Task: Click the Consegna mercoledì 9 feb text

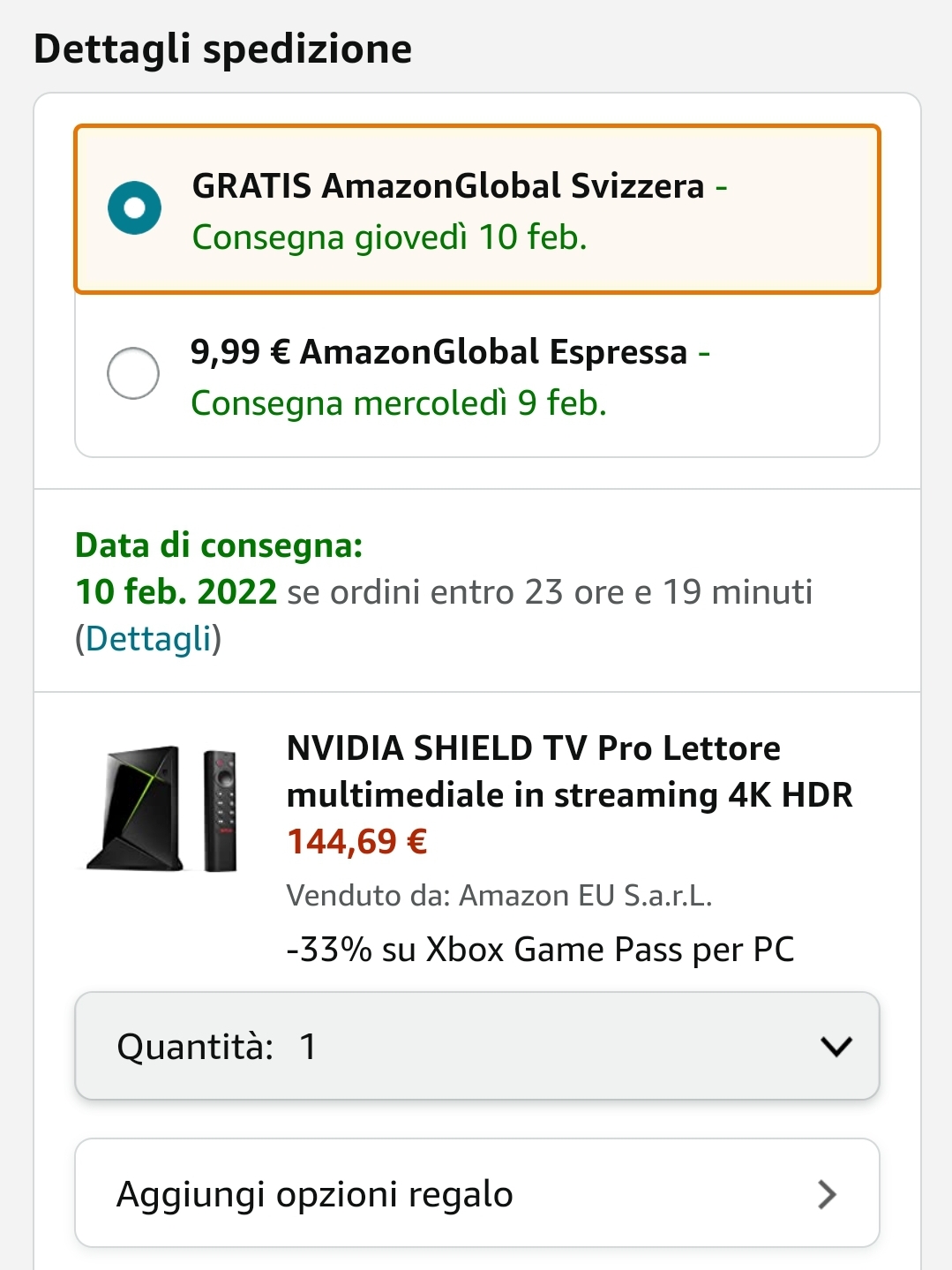Action: [399, 403]
